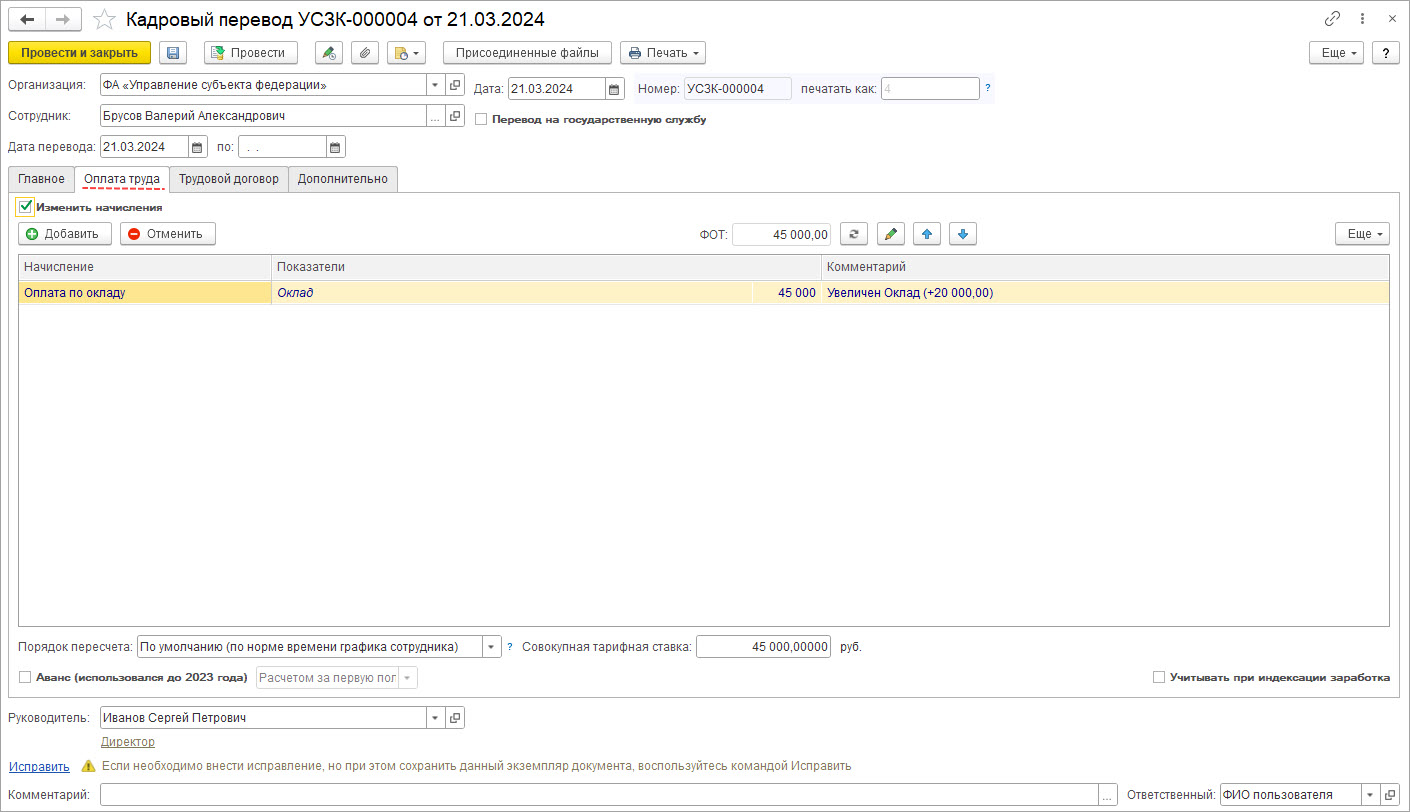Enable 'Учитывать при индексации заработка' checkbox

[x=1159, y=677]
